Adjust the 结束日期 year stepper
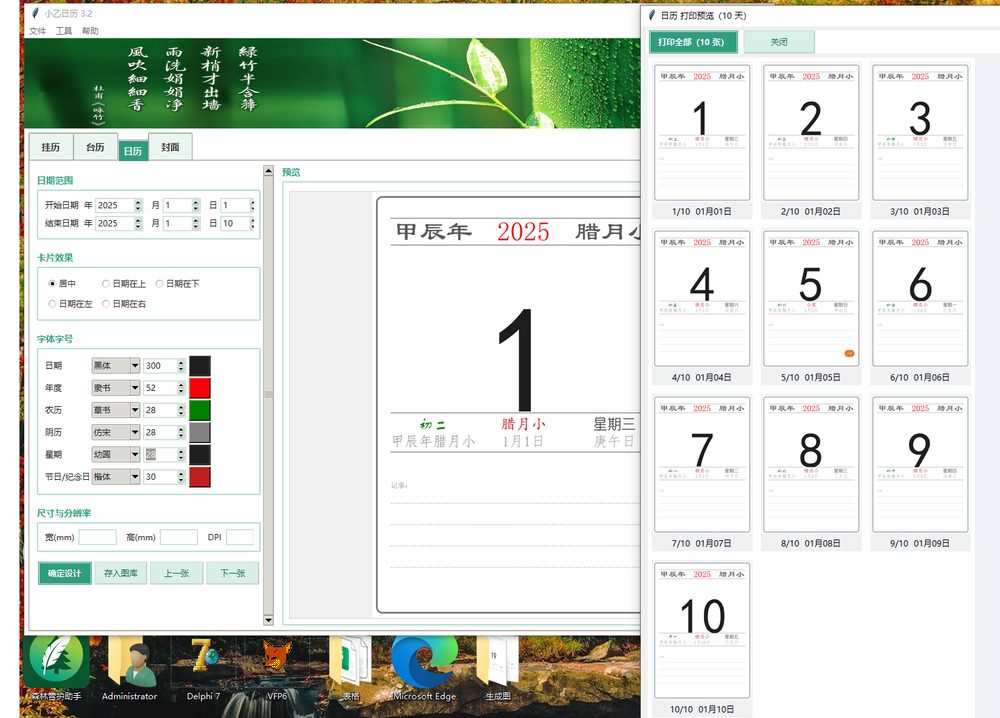The height and width of the screenshot is (718, 1000). (138, 223)
